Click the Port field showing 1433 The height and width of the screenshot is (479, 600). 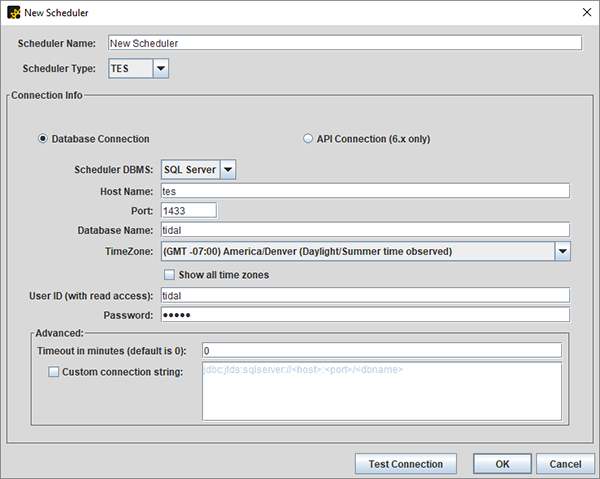tap(188, 210)
